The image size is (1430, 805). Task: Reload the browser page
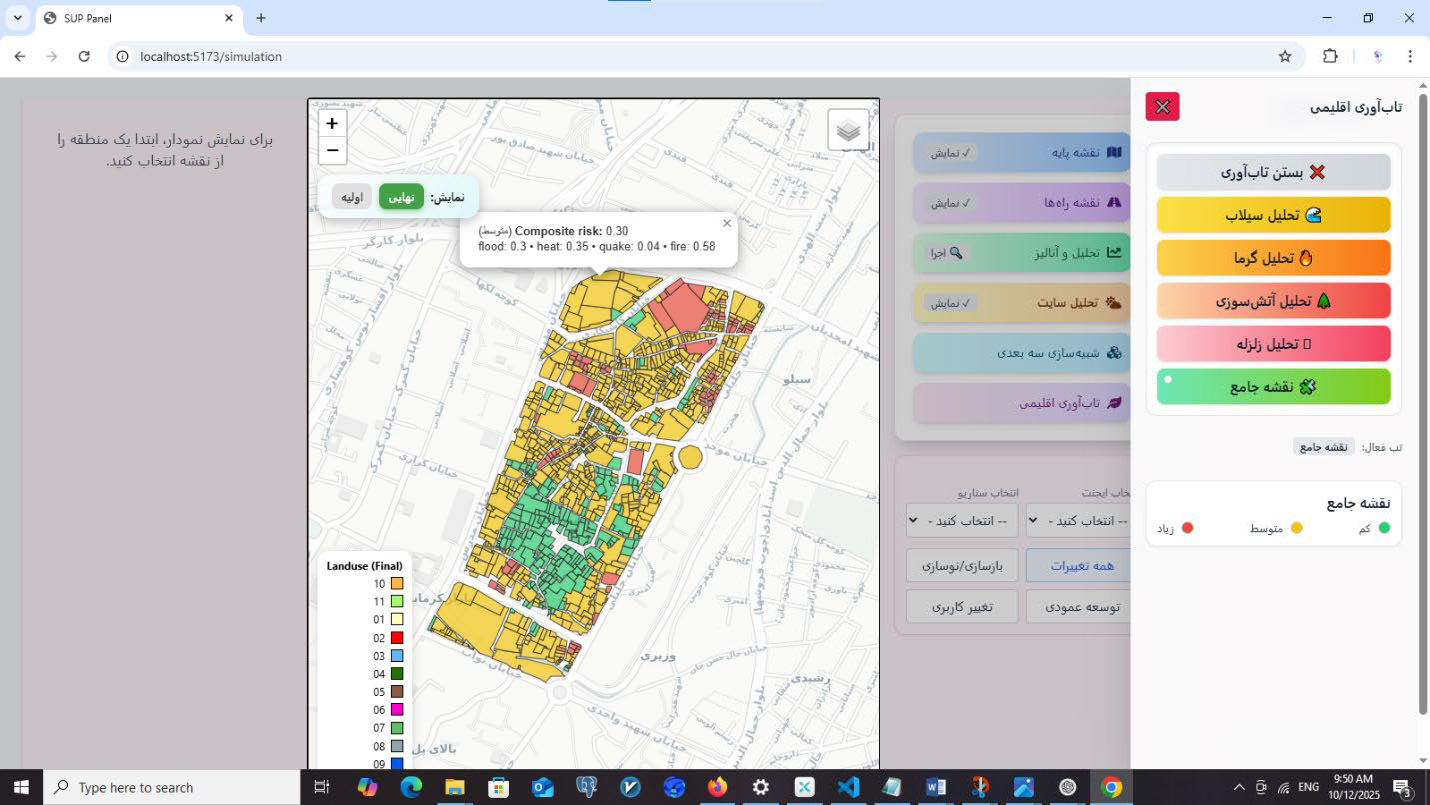point(84,57)
